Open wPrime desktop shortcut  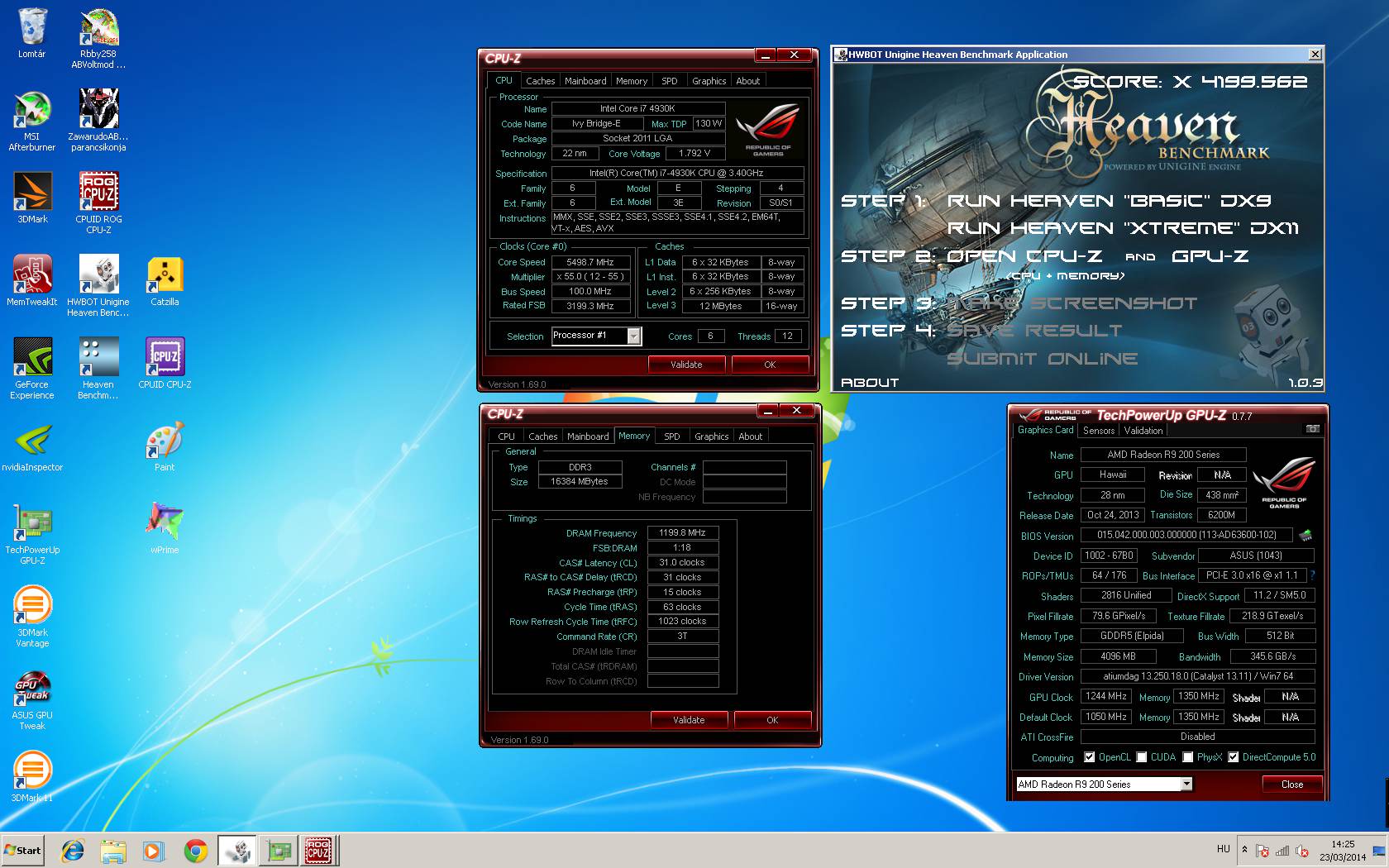[165, 528]
